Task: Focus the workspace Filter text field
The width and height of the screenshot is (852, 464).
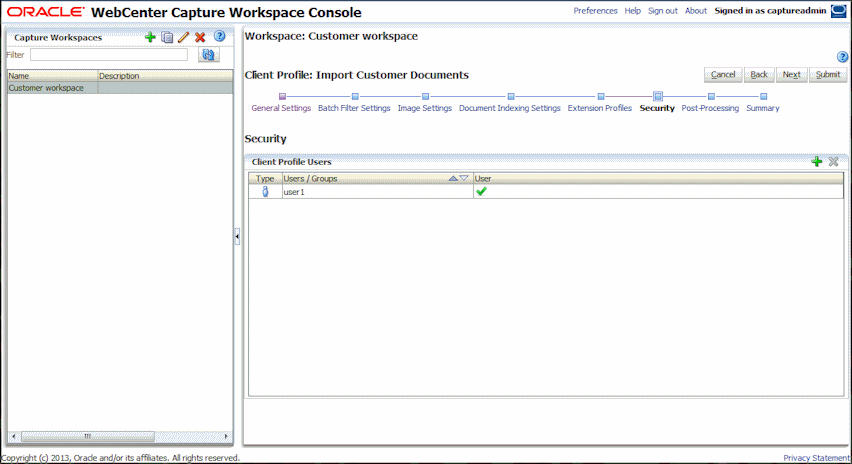Action: (x=109, y=55)
